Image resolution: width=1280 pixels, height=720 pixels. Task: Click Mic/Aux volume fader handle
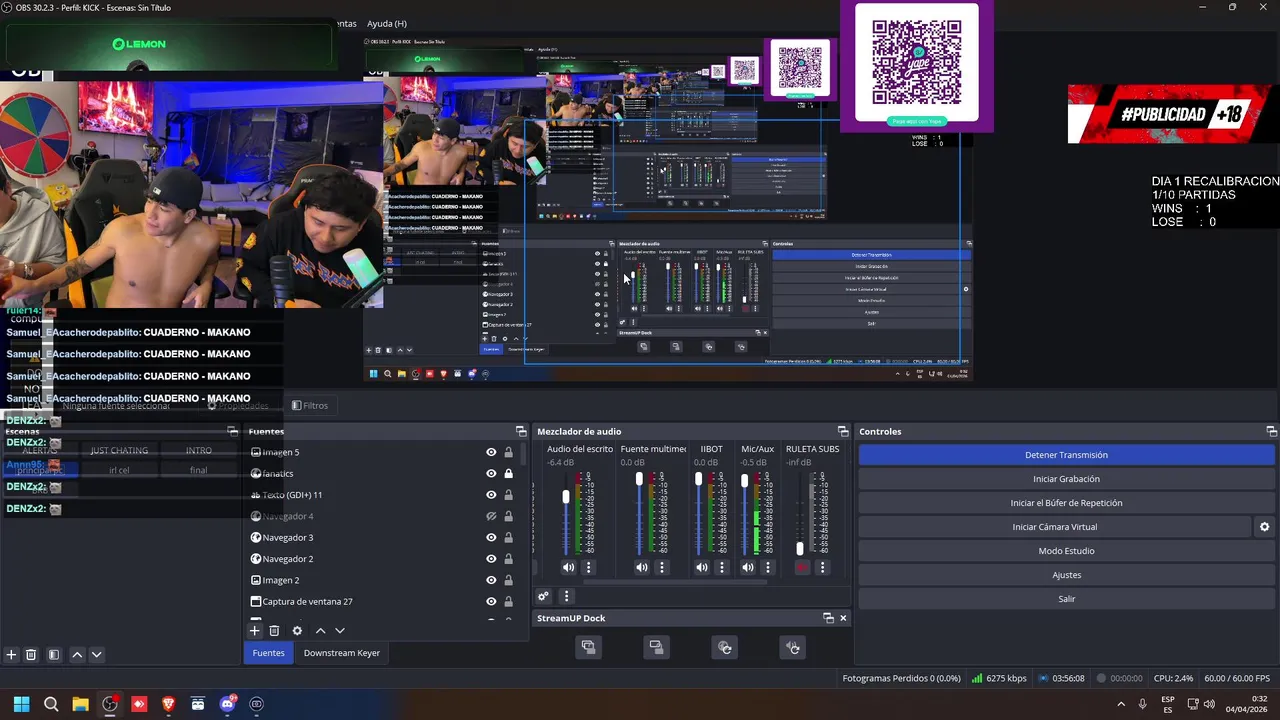tap(744, 481)
